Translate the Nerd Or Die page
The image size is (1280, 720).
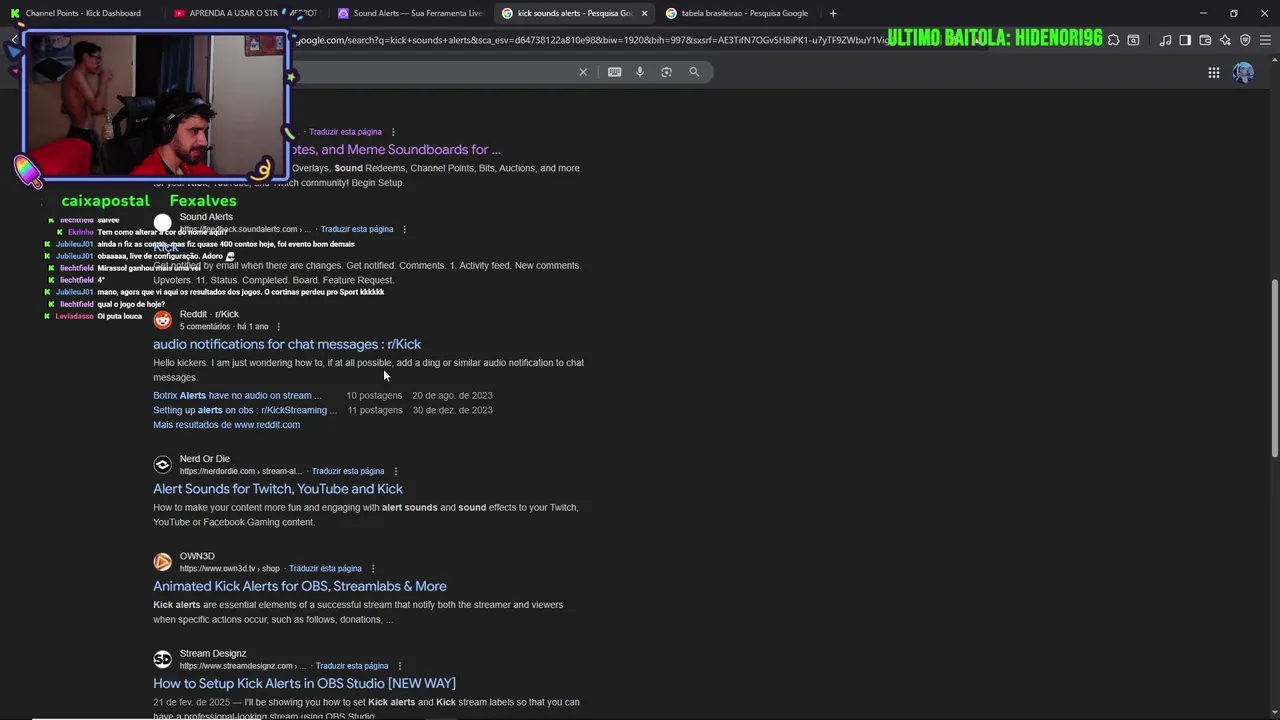point(347,471)
